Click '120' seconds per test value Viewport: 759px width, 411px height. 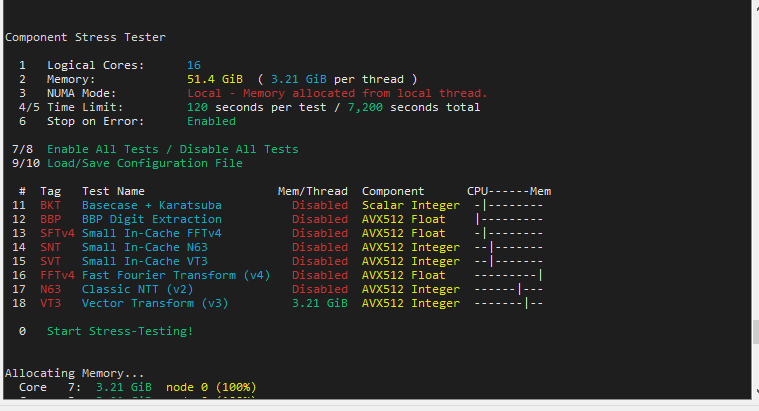[x=197, y=107]
